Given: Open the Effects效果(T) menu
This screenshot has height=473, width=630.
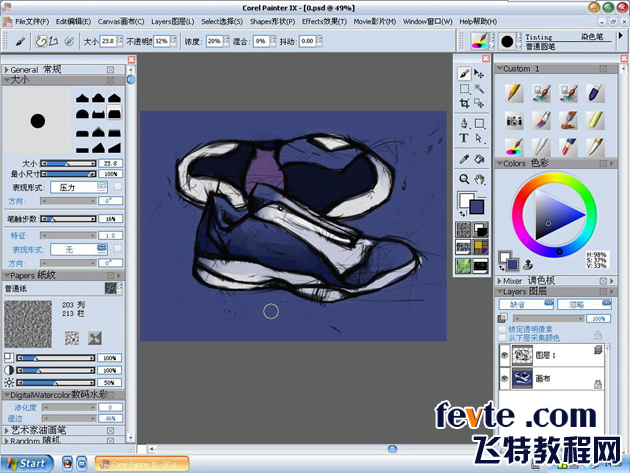Looking at the screenshot, I should coord(324,21).
